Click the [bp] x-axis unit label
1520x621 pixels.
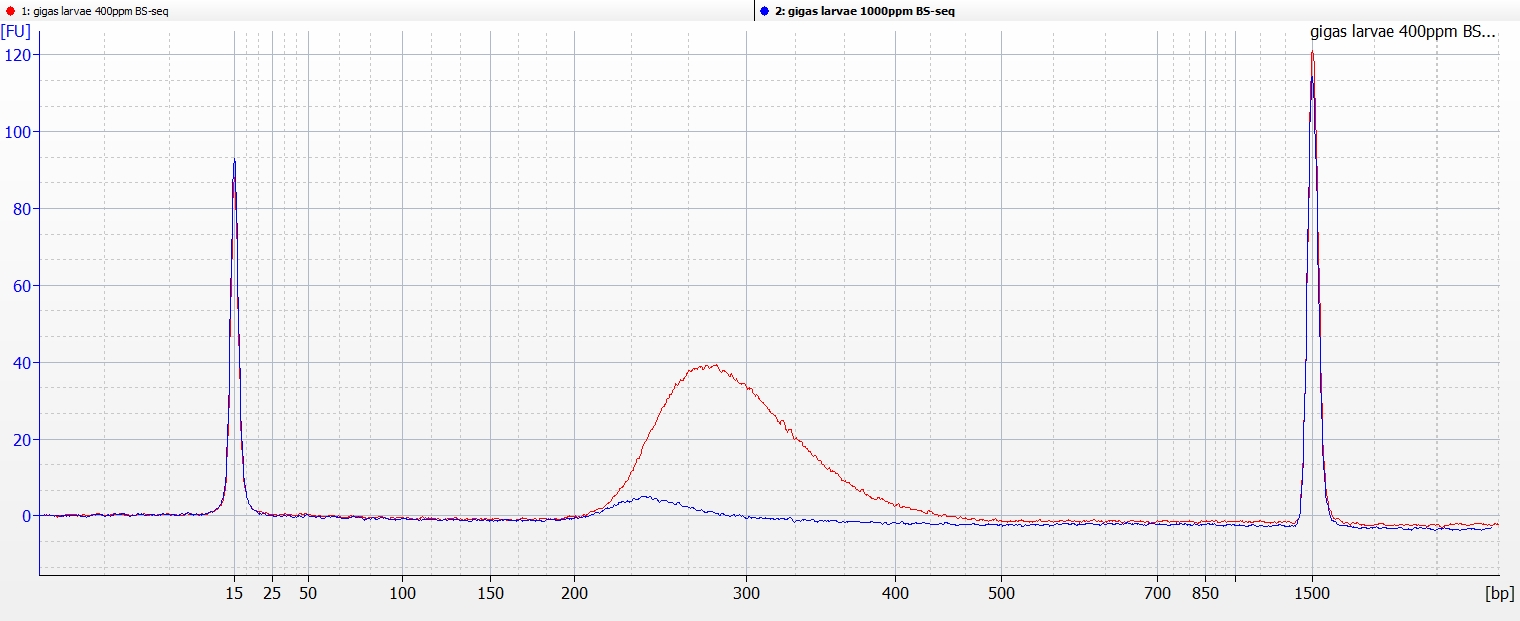(x=1499, y=593)
